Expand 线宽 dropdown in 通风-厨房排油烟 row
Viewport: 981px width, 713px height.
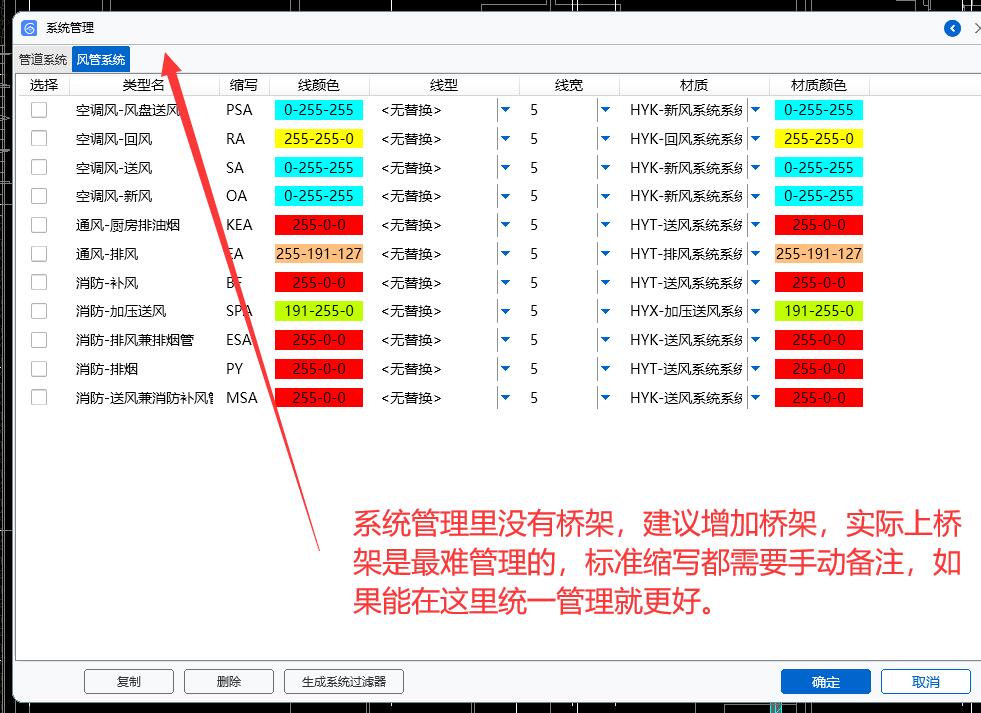605,225
